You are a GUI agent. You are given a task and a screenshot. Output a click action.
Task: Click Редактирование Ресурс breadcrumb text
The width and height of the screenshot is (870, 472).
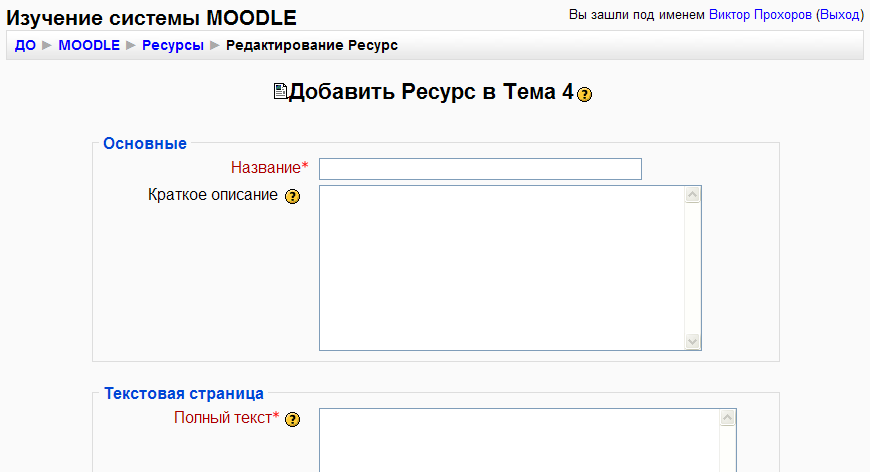click(312, 45)
